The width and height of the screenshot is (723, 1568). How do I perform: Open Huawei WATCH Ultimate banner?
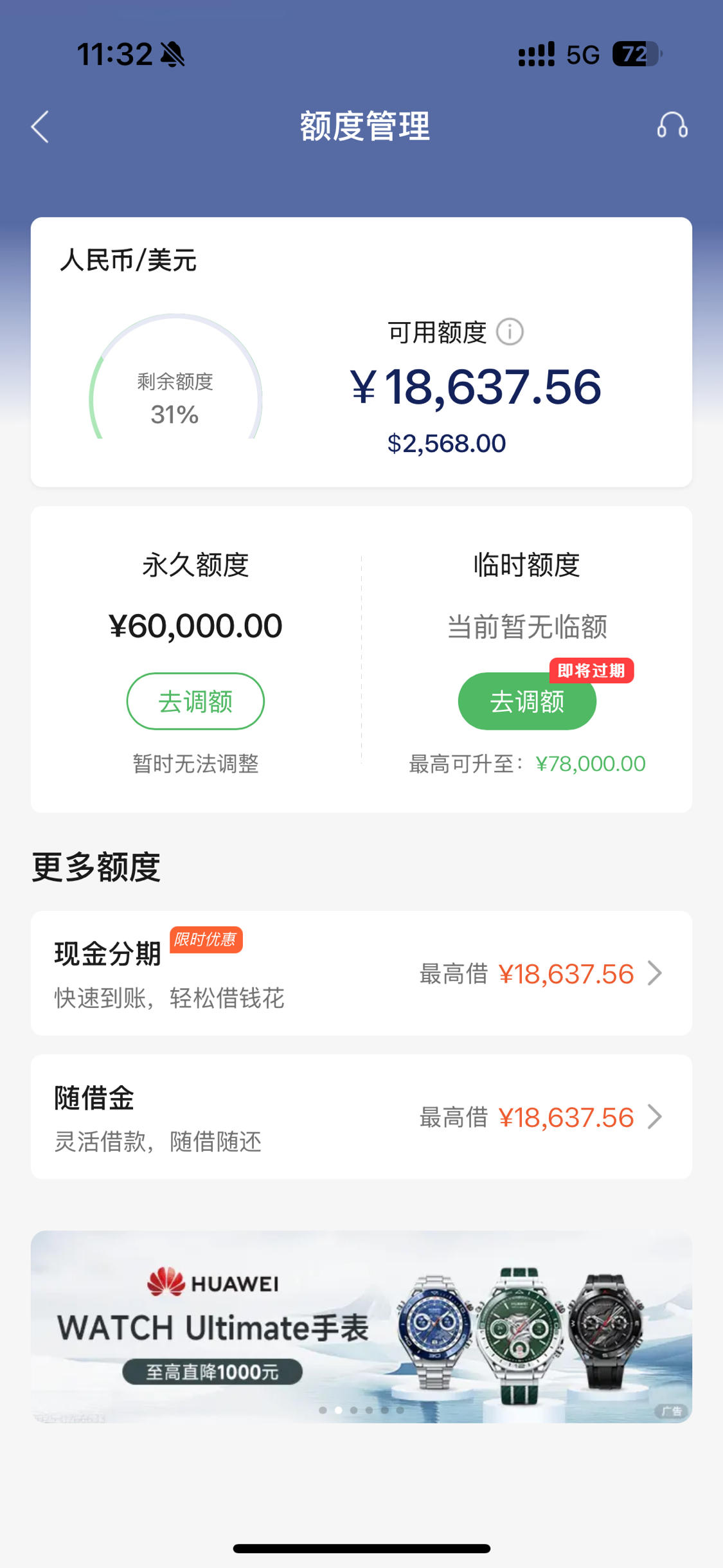tap(361, 1327)
